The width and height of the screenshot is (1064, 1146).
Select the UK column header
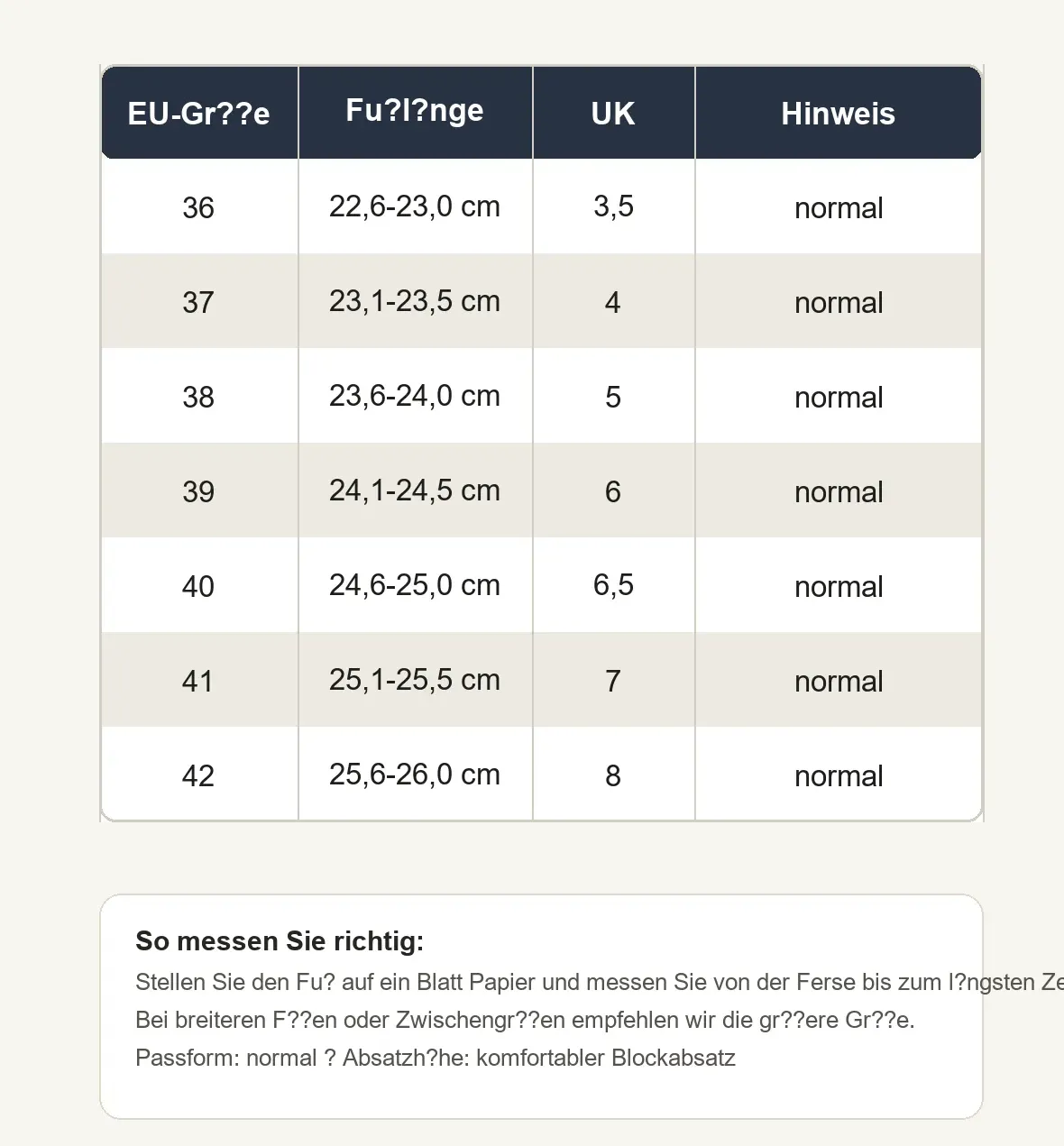click(x=614, y=113)
